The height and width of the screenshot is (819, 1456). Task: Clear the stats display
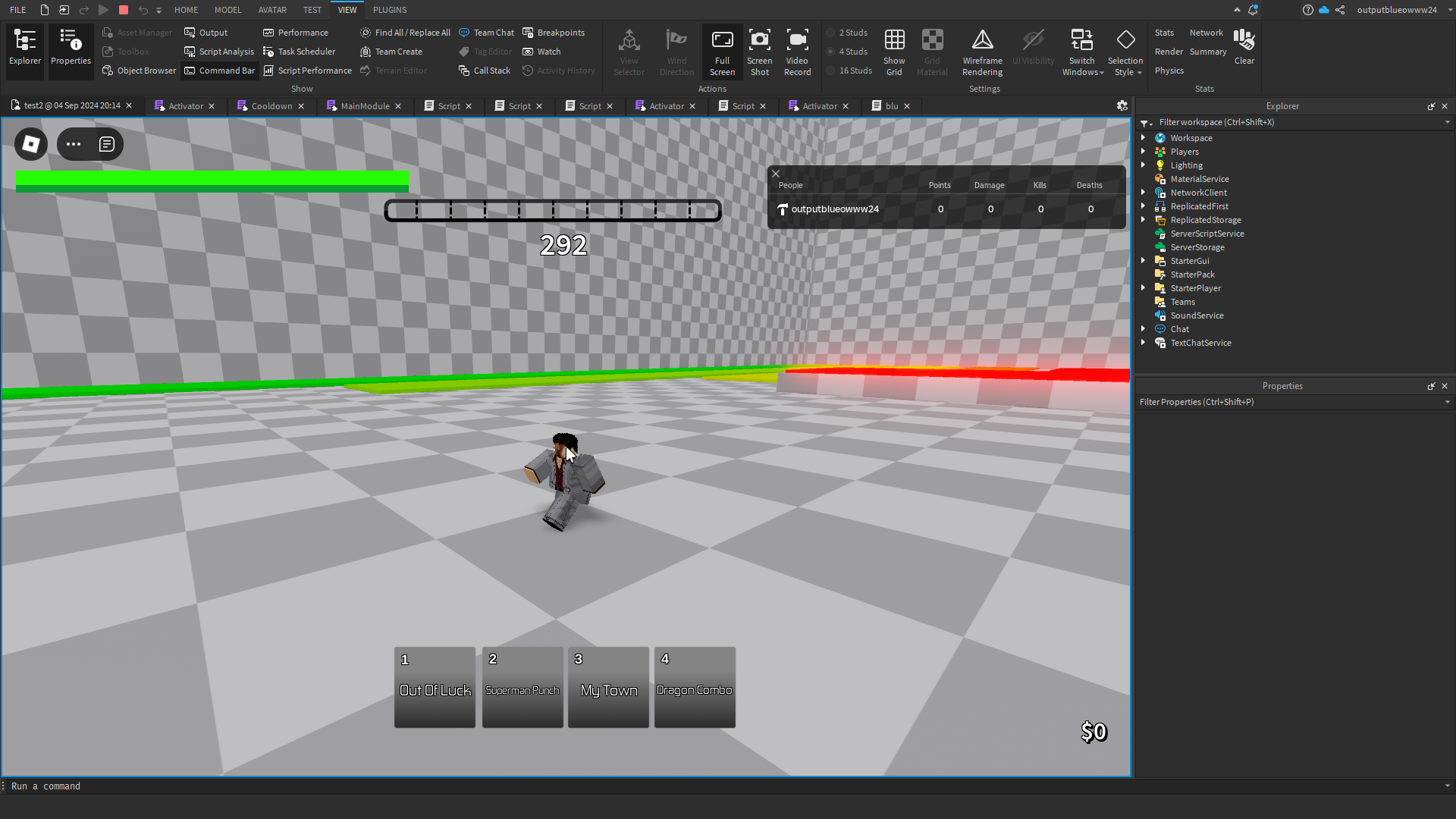1244,47
